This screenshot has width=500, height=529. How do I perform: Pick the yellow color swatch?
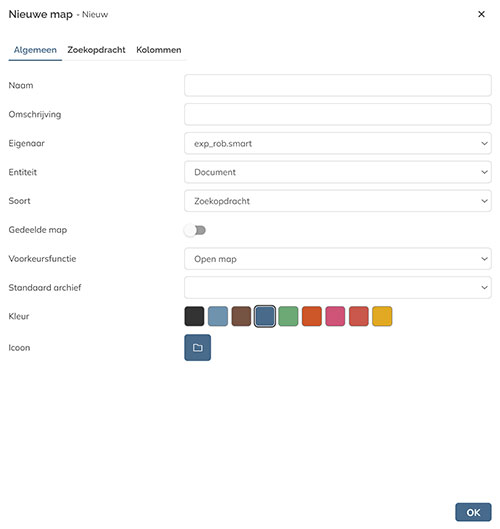pos(382,316)
